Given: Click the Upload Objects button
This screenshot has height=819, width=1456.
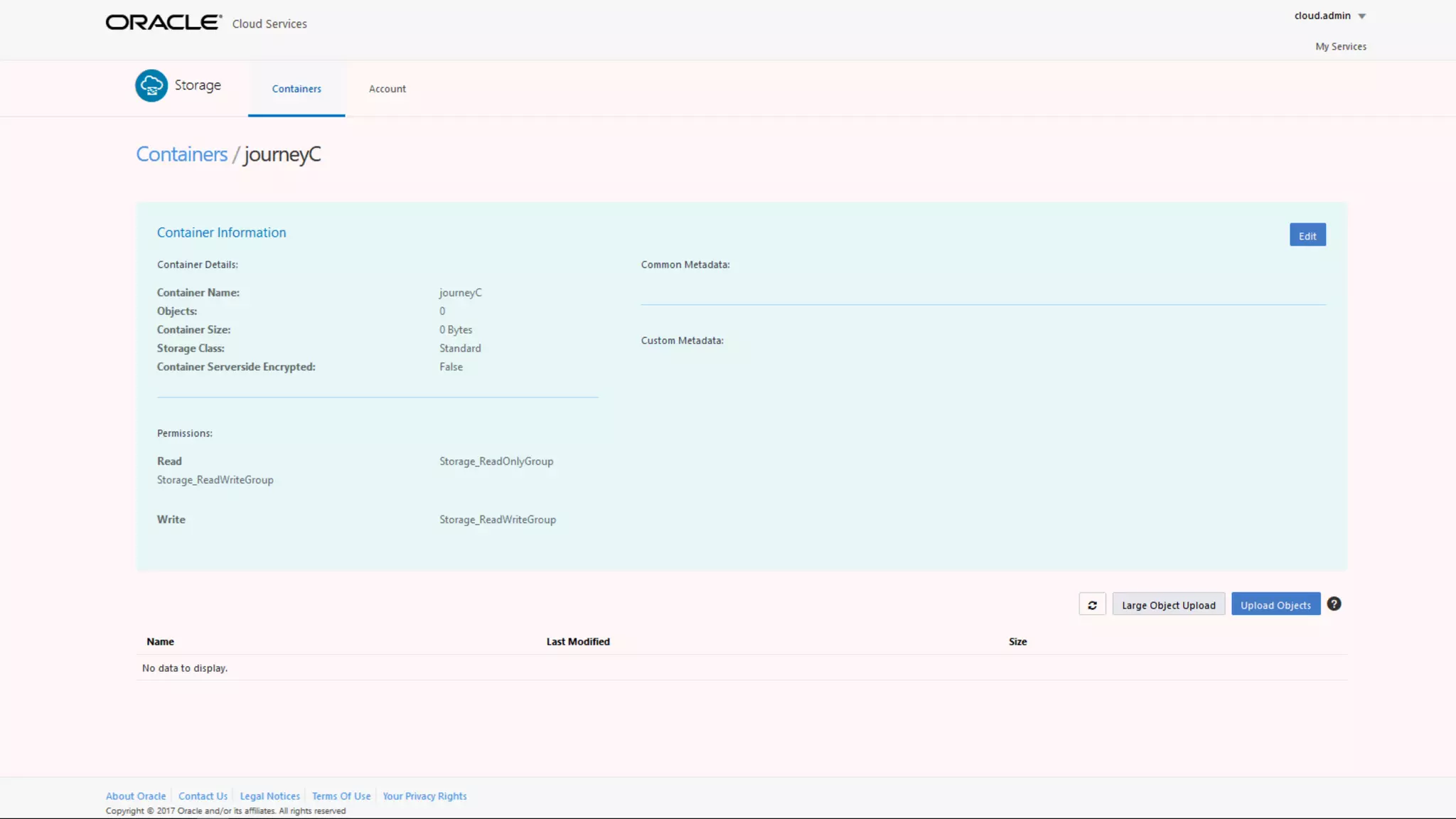Looking at the screenshot, I should [x=1275, y=605].
